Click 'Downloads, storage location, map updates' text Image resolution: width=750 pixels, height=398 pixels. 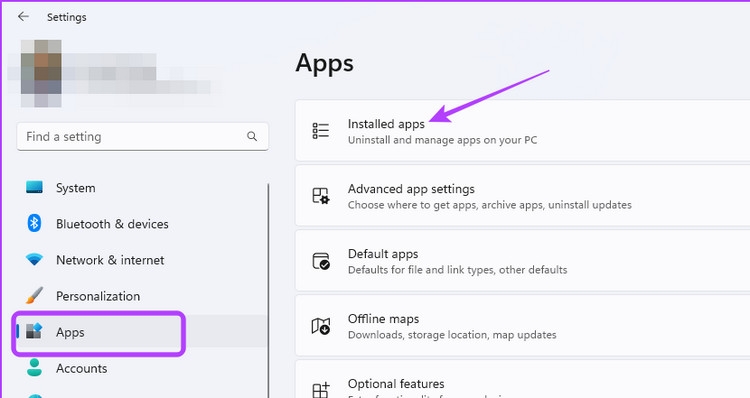(452, 335)
